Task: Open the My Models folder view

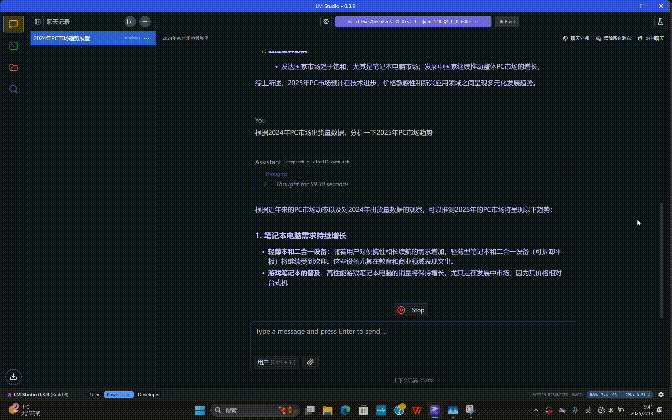Action: [13, 67]
